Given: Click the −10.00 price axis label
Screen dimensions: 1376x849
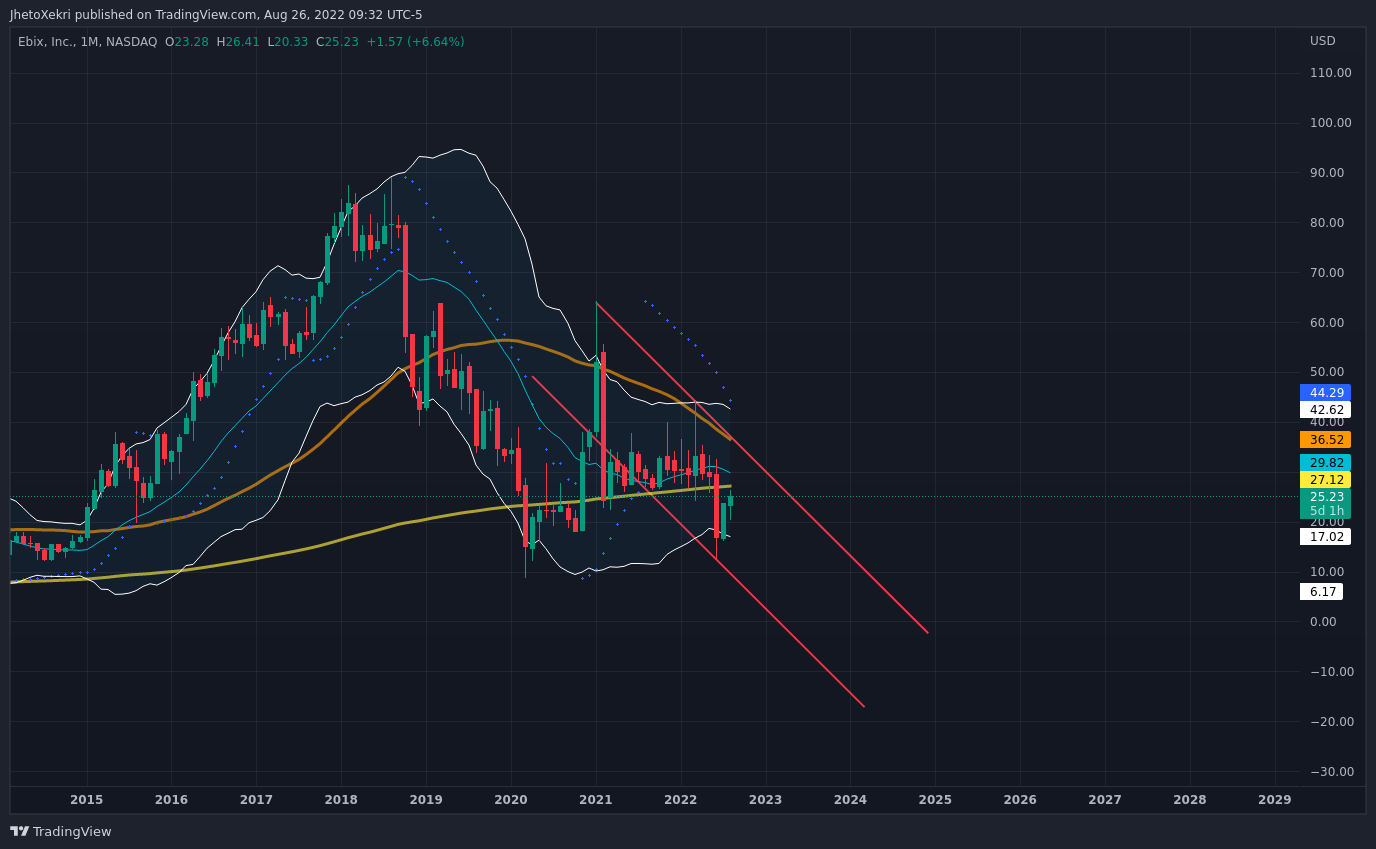Looking at the screenshot, I should [x=1332, y=672].
